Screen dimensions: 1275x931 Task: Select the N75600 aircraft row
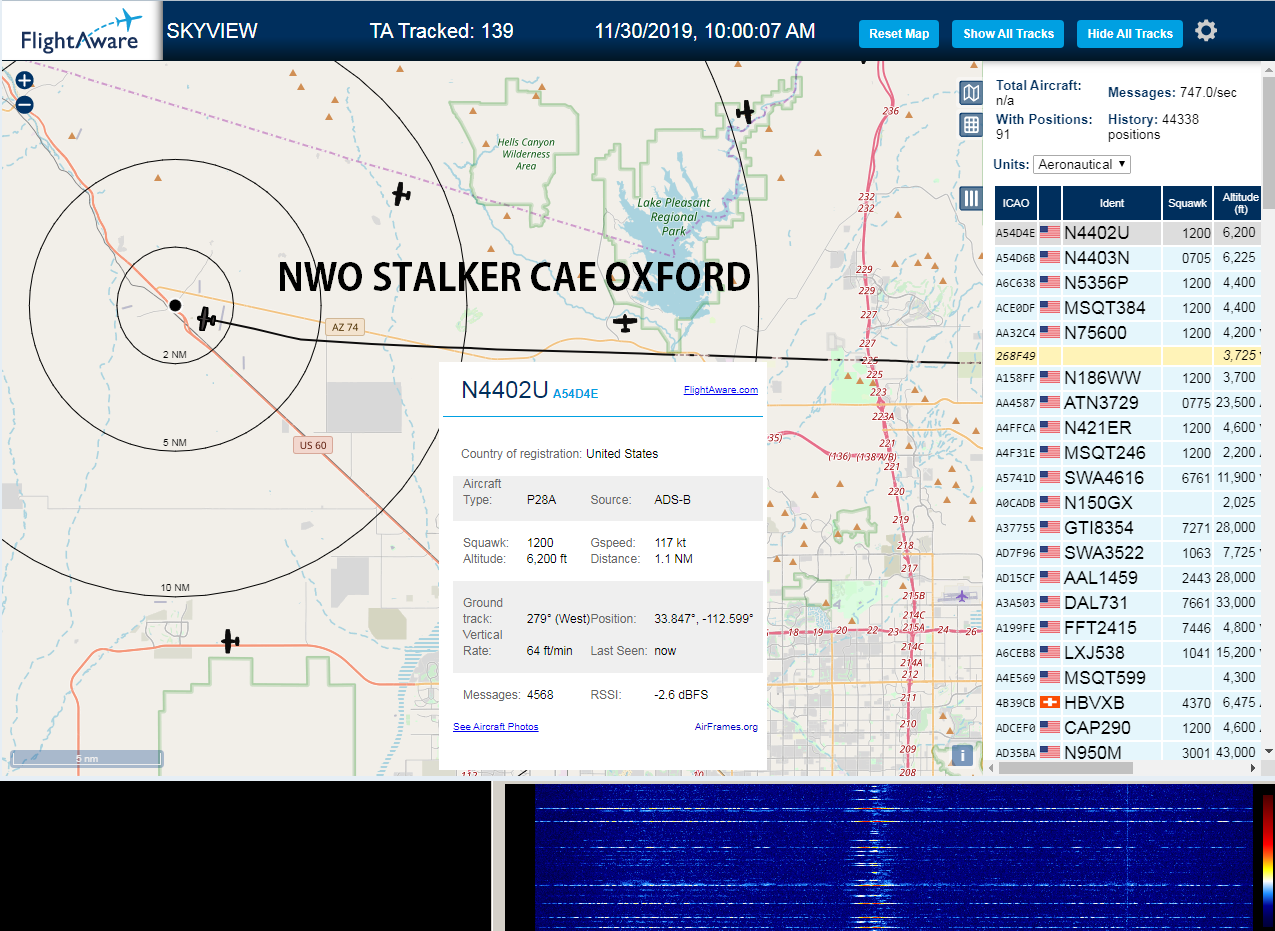pyautogui.click(x=1128, y=332)
